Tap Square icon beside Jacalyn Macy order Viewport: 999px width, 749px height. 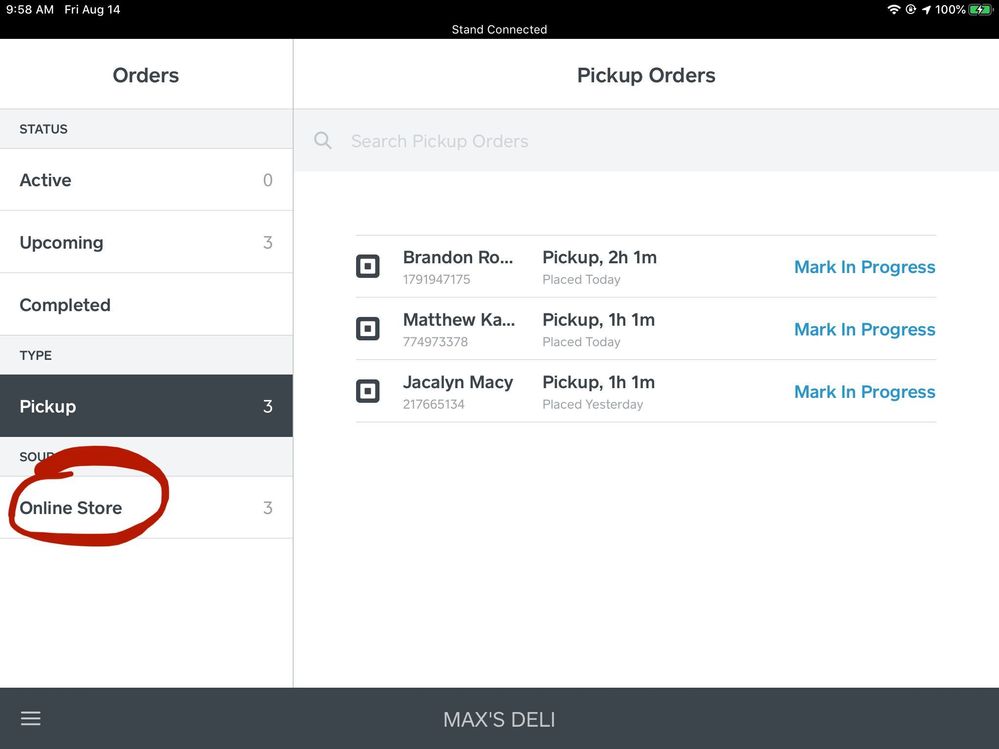(368, 392)
